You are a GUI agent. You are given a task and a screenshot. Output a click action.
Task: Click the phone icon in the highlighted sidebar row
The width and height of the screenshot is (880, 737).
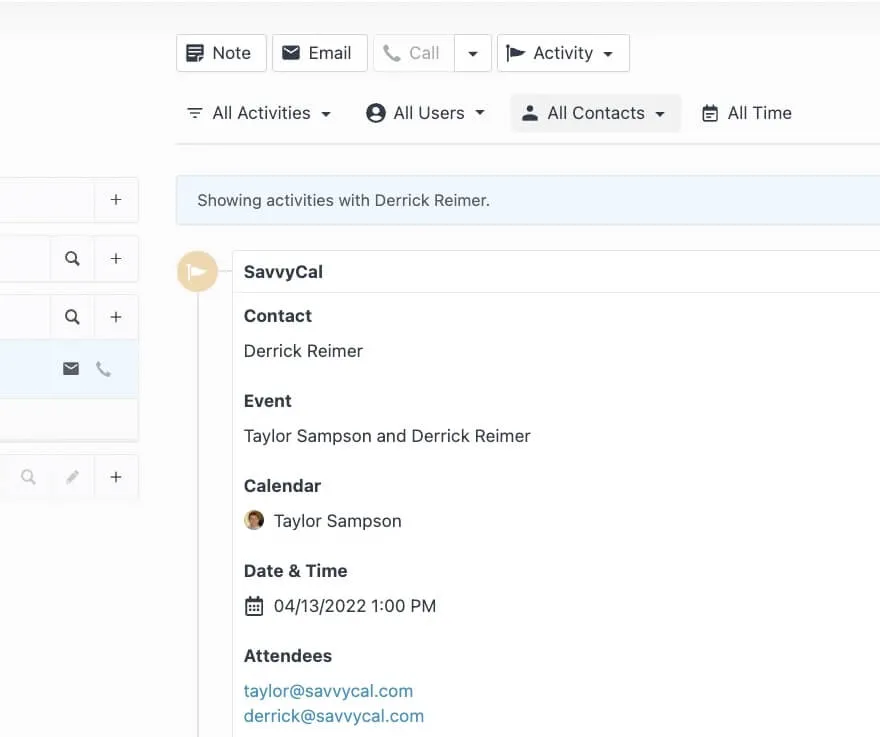pos(104,368)
